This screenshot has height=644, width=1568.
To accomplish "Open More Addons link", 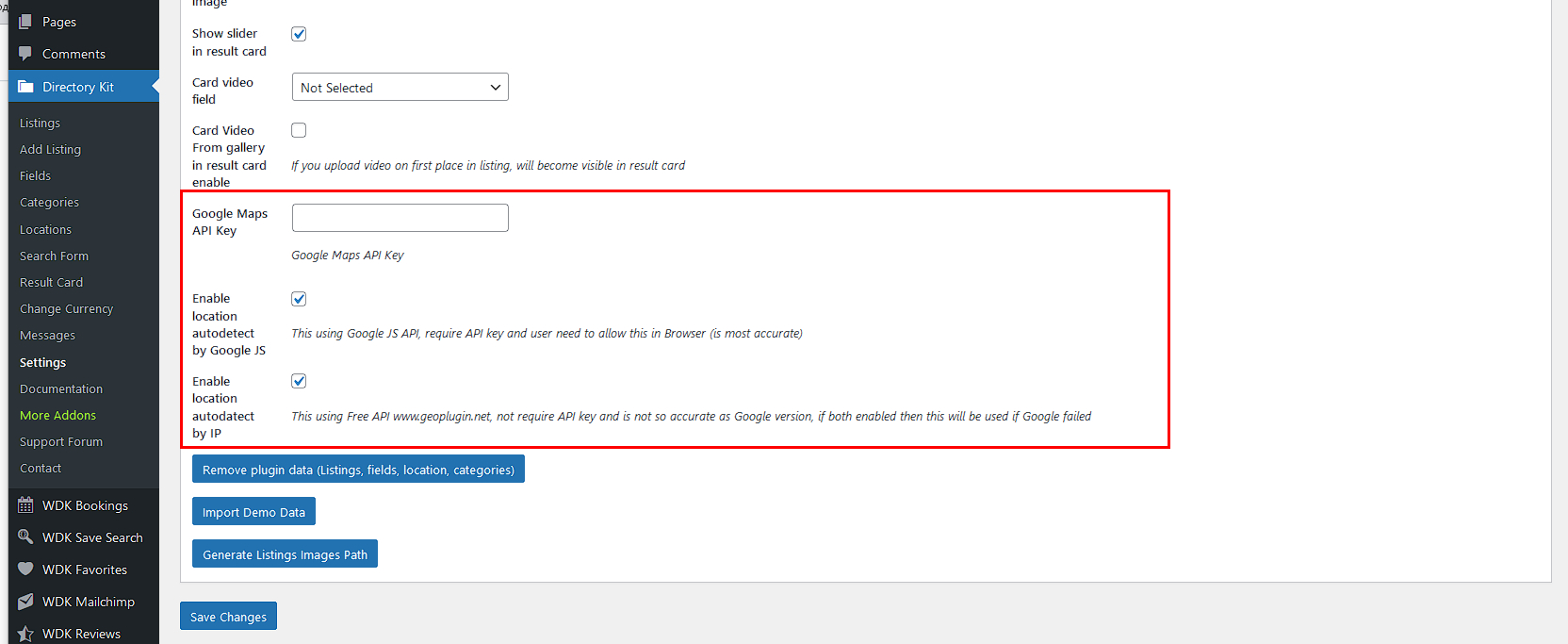I will 57,415.
